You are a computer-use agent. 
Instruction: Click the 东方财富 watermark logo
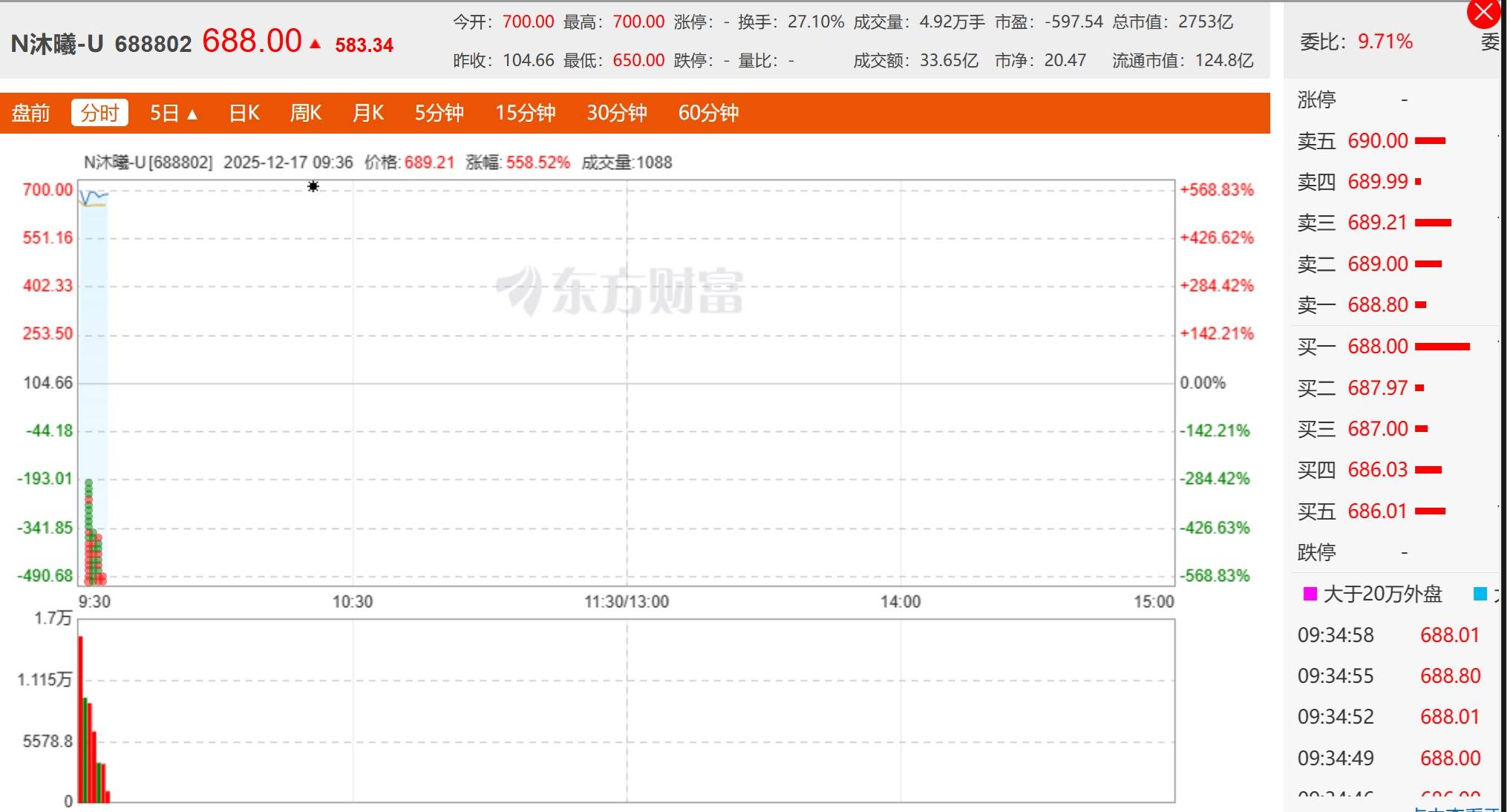[620, 290]
